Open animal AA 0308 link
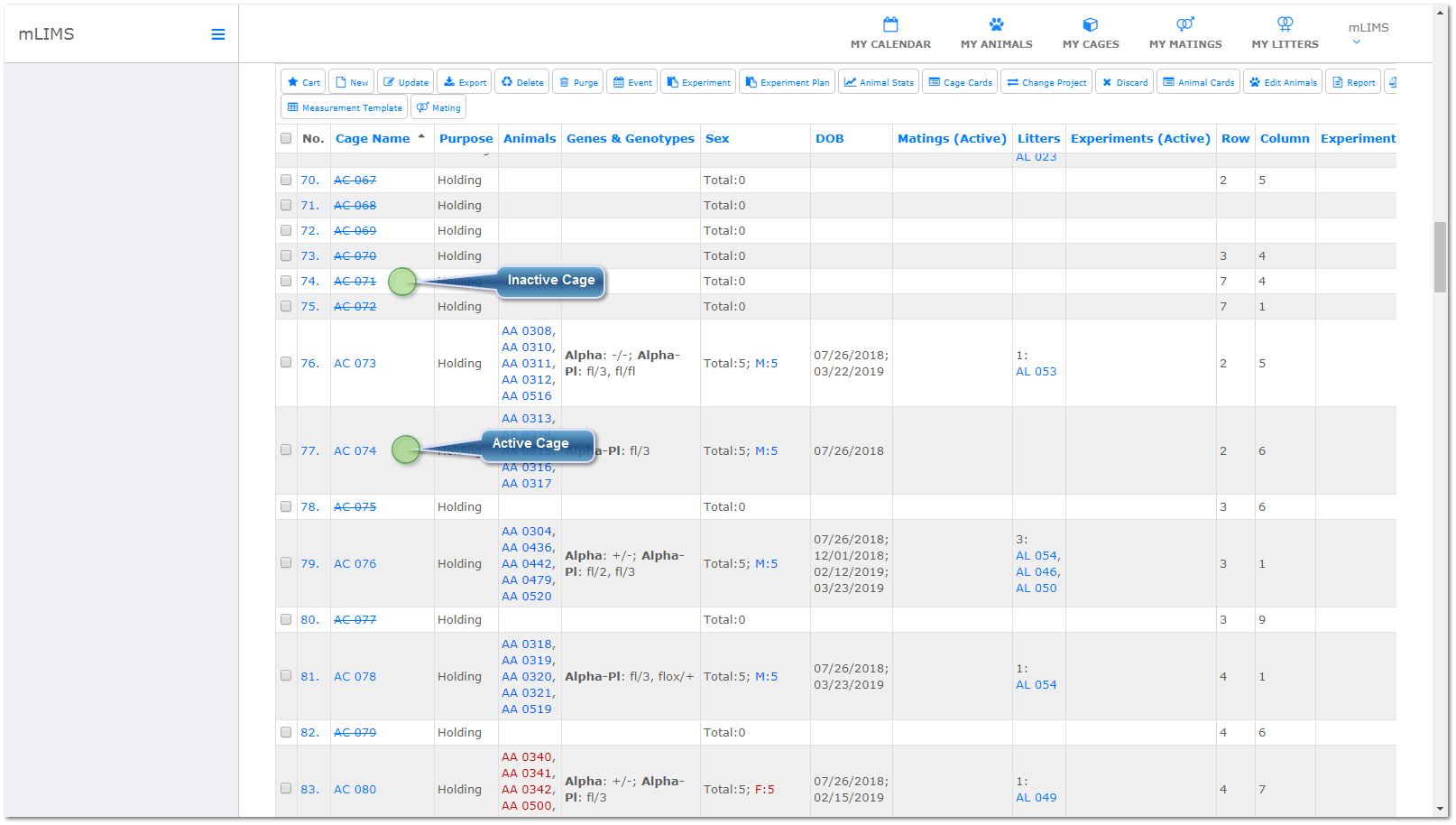The width and height of the screenshot is (1456, 825). (x=528, y=330)
